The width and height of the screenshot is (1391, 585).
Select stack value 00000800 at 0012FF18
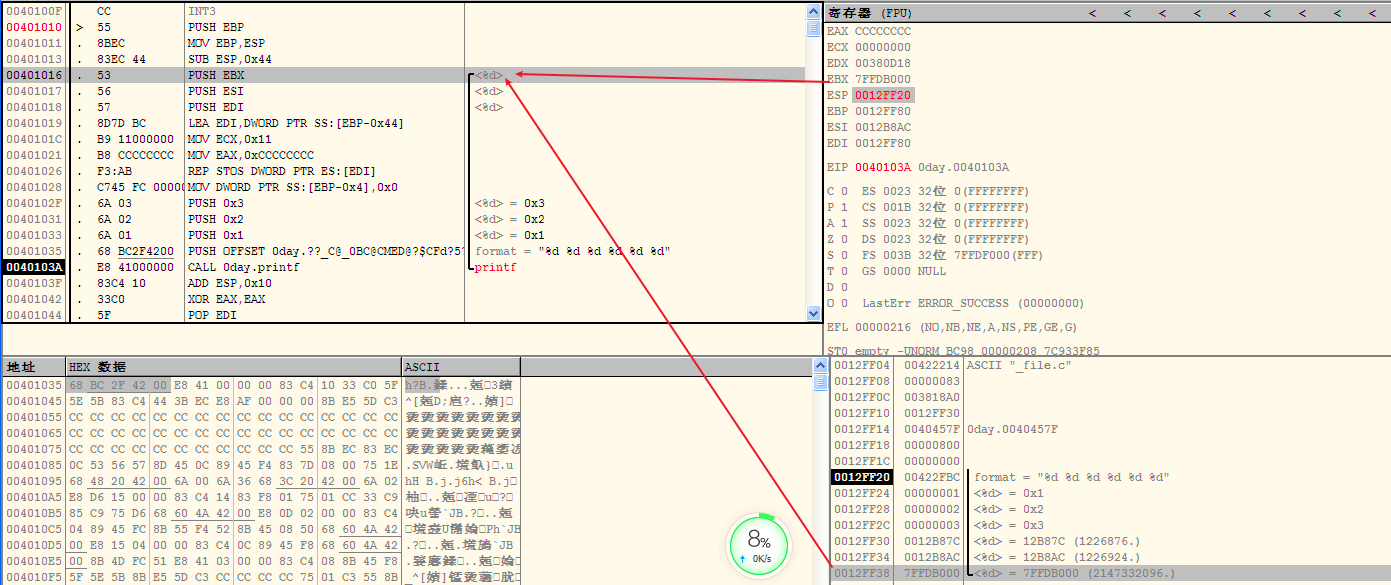pyautogui.click(x=931, y=445)
